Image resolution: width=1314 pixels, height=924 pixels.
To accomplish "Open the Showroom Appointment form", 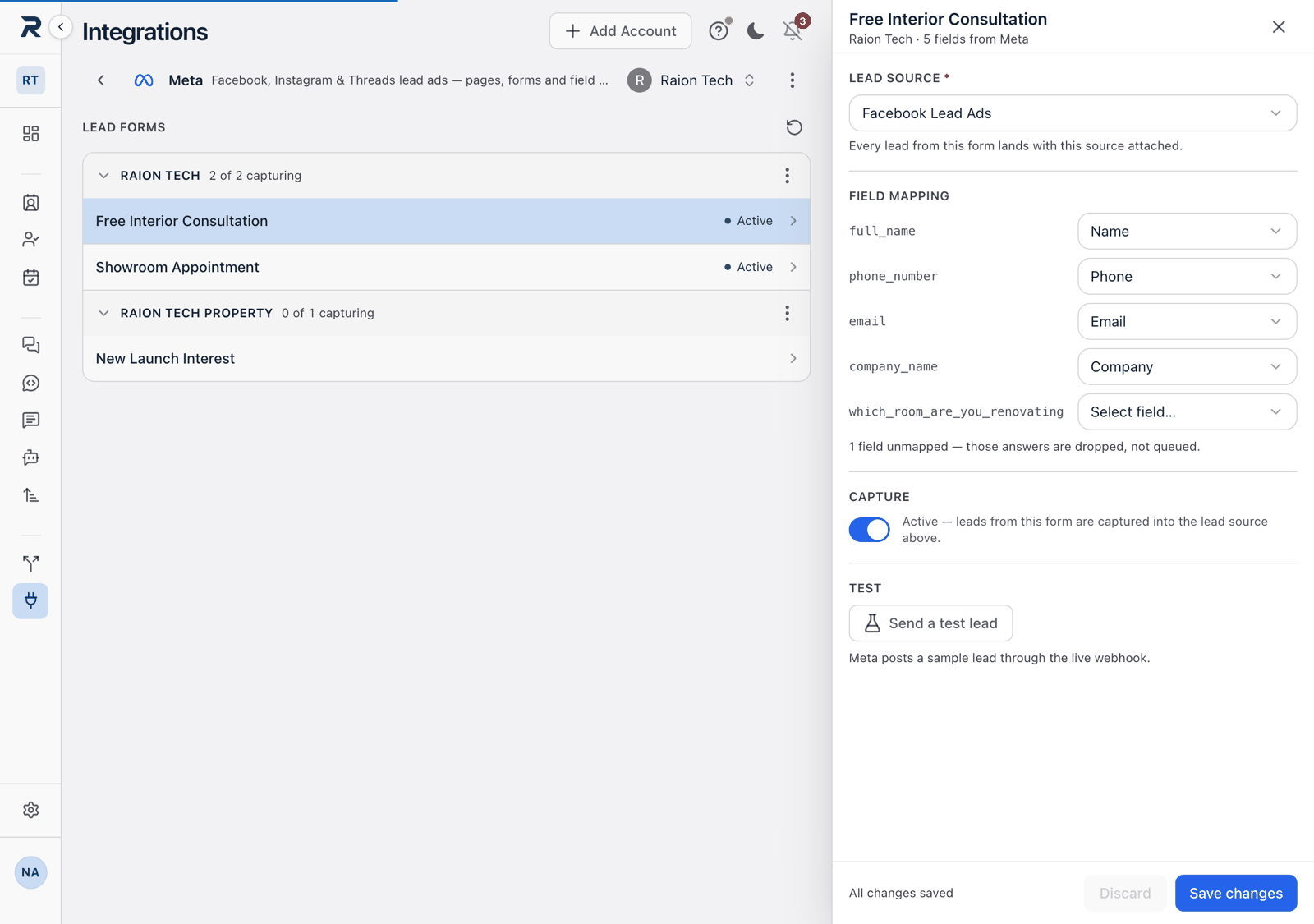I will tap(446, 267).
